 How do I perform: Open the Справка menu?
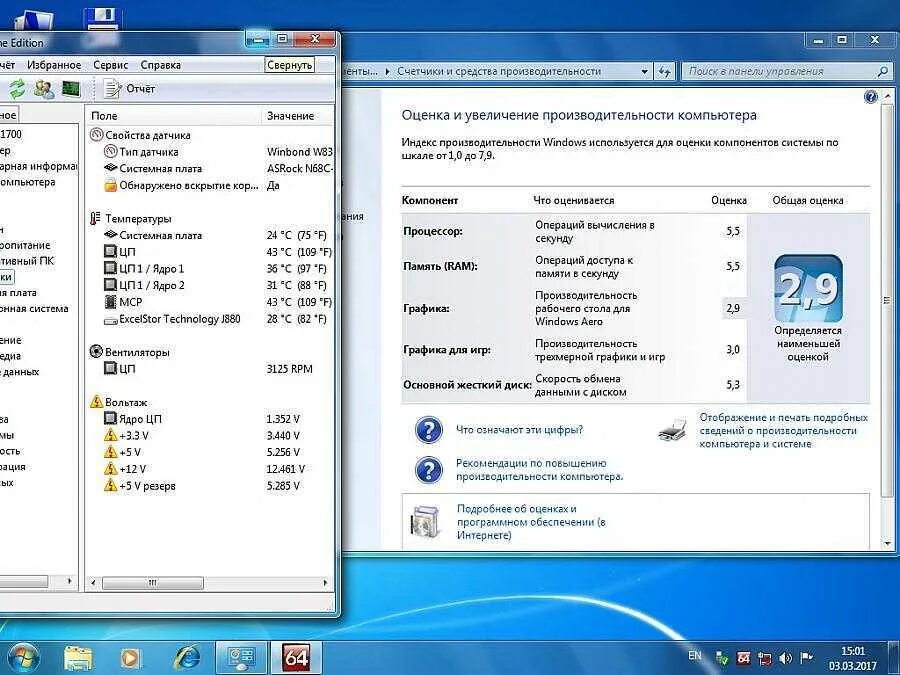(161, 65)
